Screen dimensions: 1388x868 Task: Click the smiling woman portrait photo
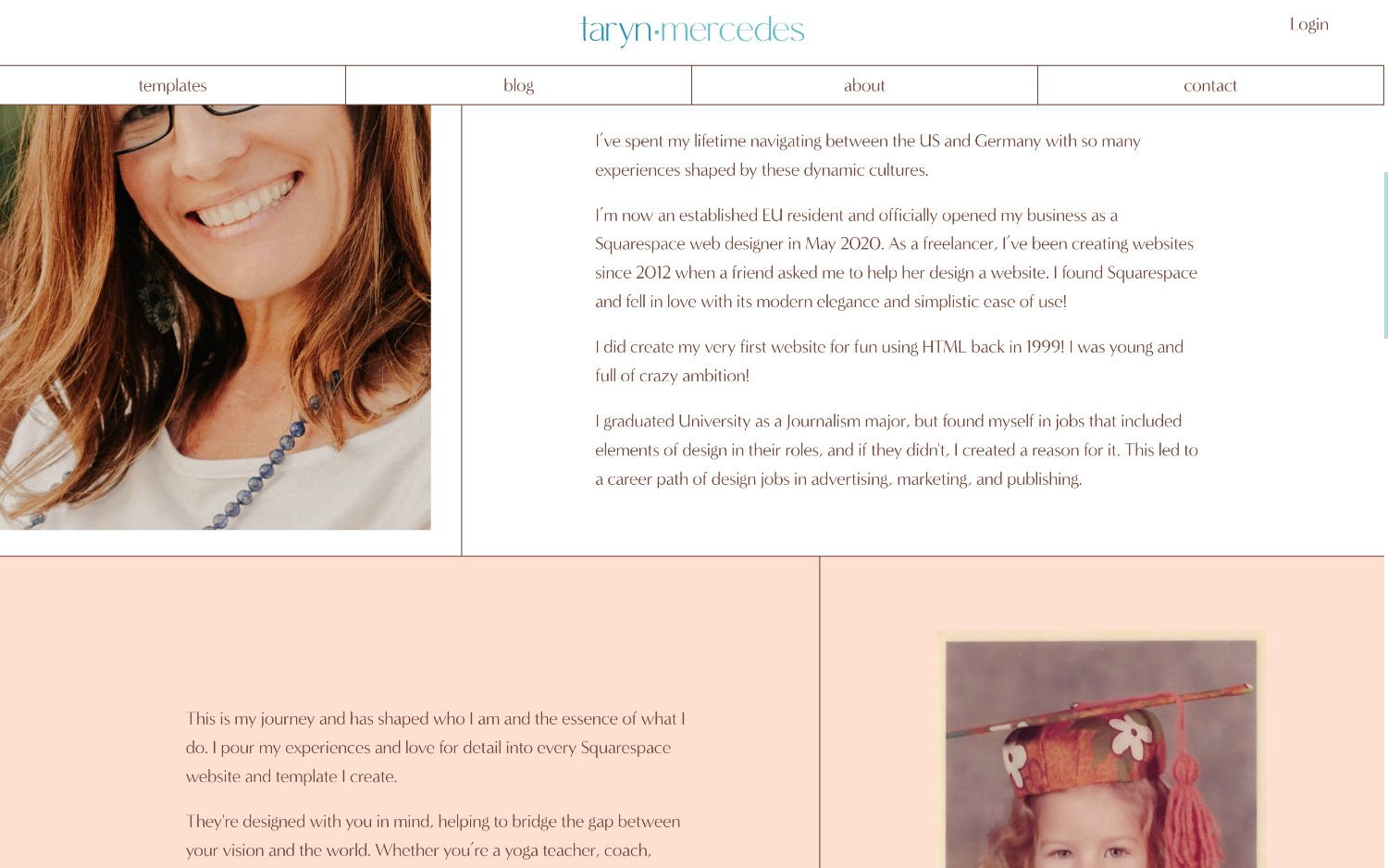click(x=215, y=316)
